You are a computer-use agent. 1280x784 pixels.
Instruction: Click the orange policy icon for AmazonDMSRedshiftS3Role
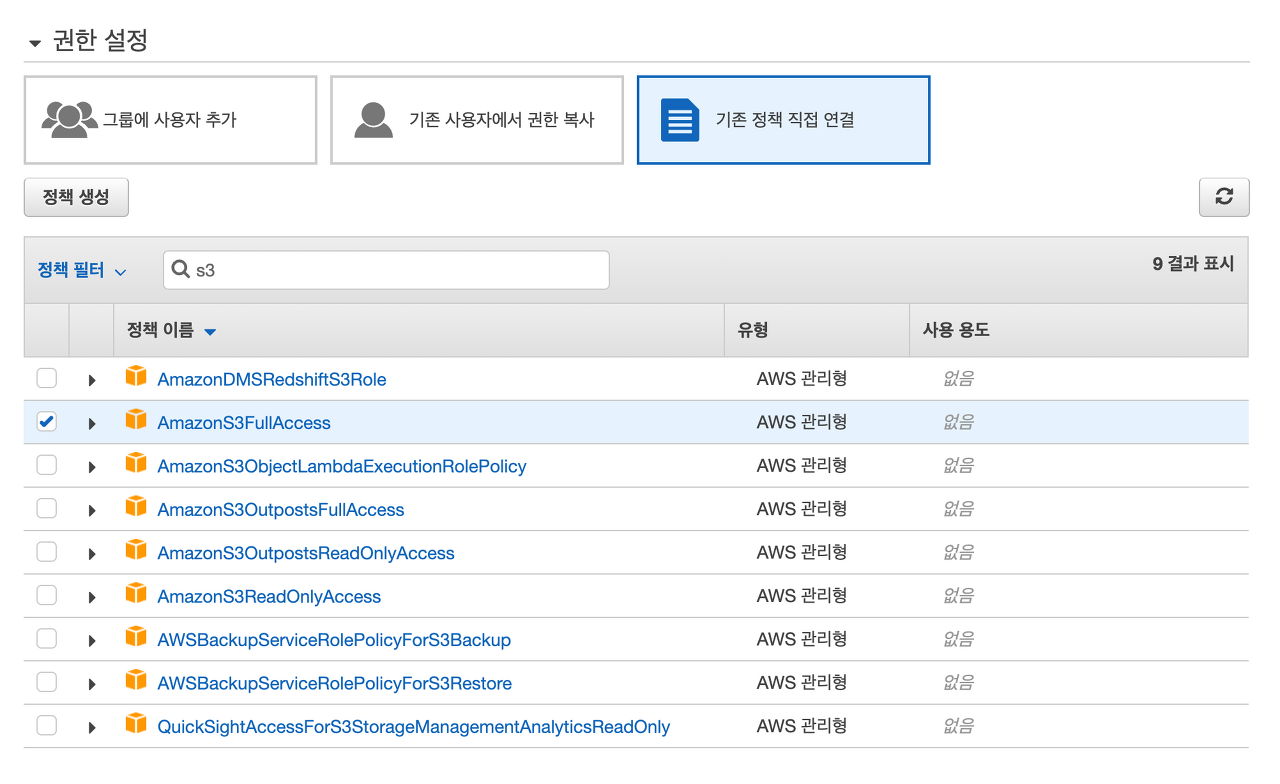136,377
